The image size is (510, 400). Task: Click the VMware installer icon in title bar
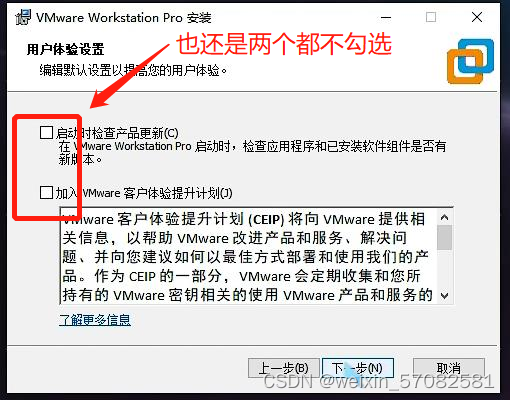click(x=23, y=17)
